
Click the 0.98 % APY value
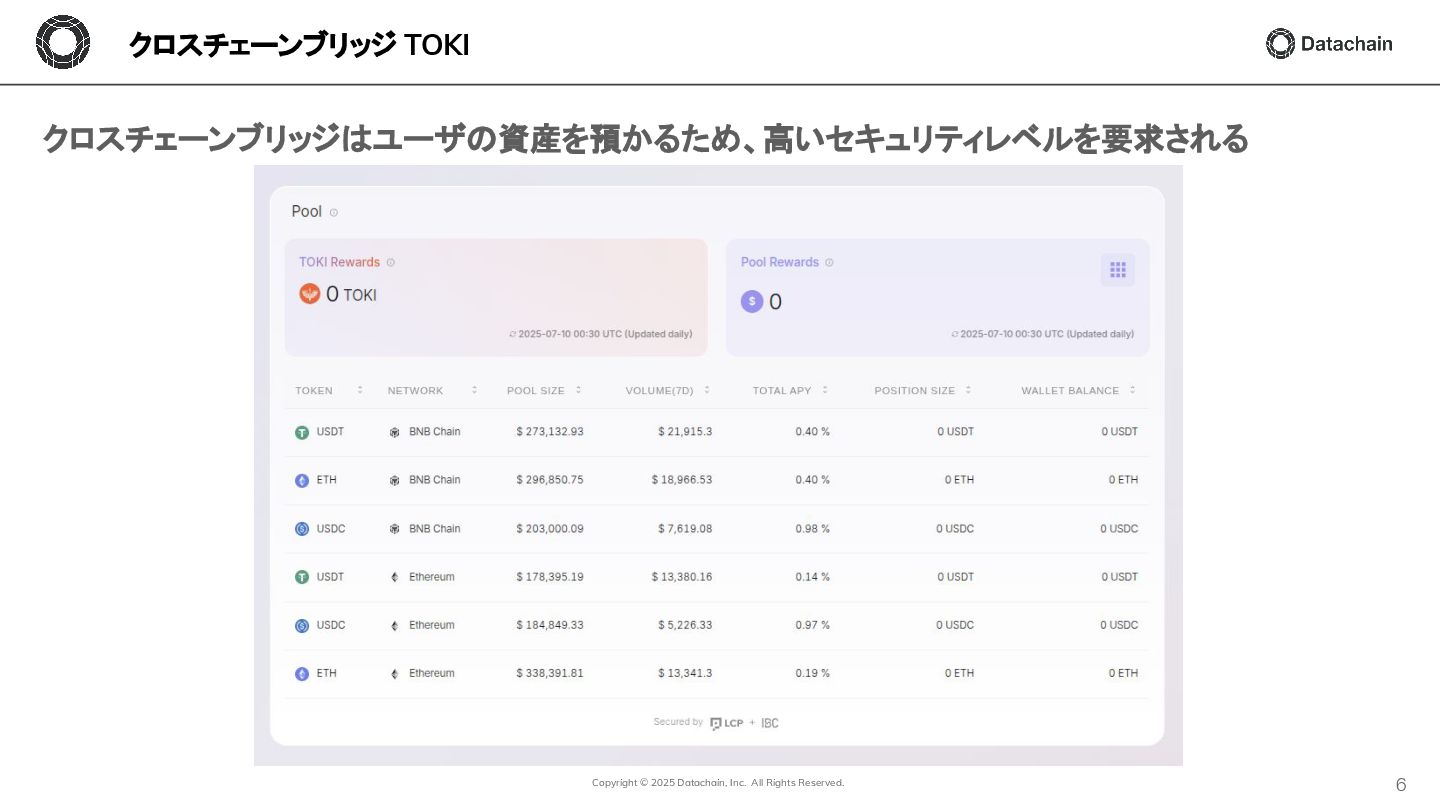pos(813,529)
